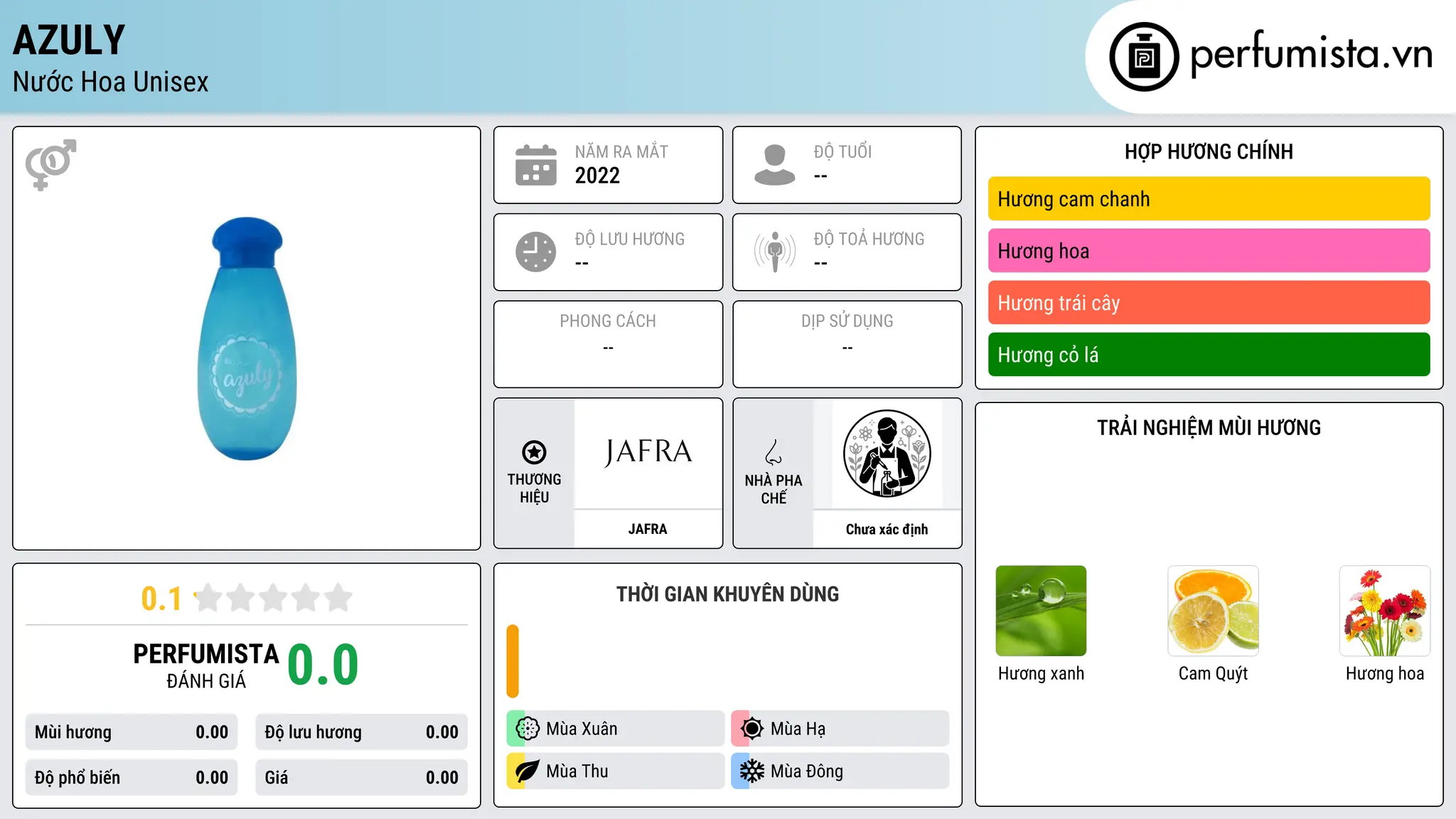This screenshot has width=1456, height=819.
Task: Click the calendar icon beside Năm ra mắt
Action: coord(536,165)
